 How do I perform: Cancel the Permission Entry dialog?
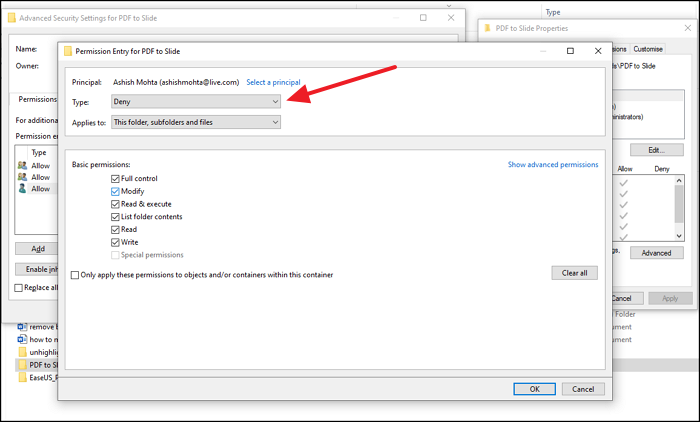coord(583,389)
